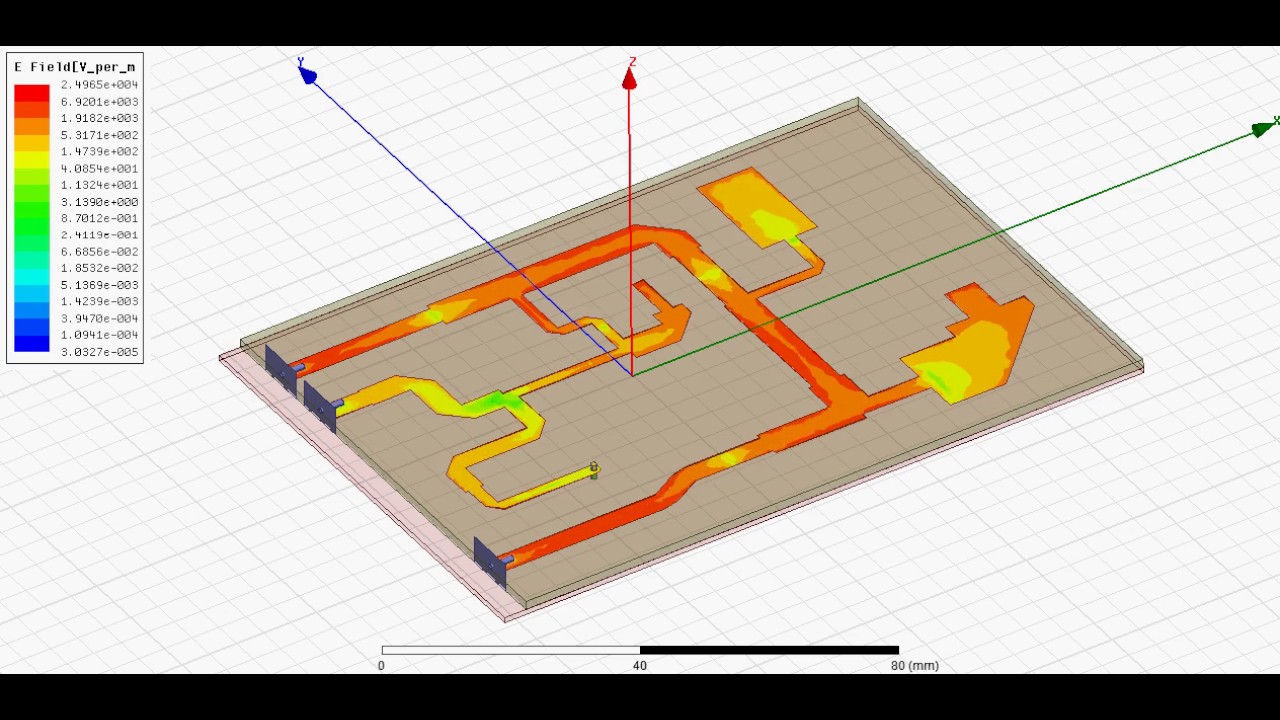
Task: Select the port rectangle nearest the front board corner
Action: coord(490,563)
